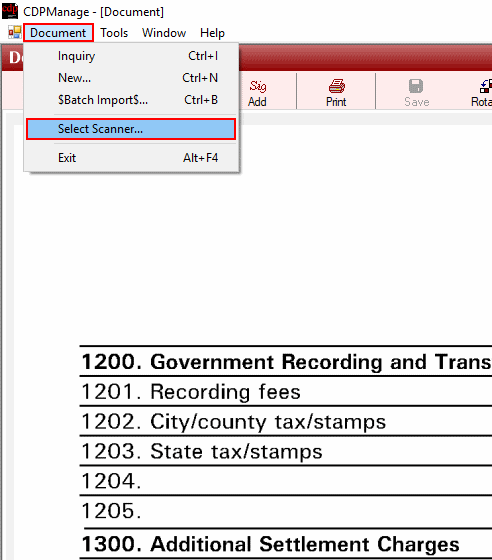This screenshot has height=560, width=492.
Task: Open the Help menu
Action: click(x=212, y=33)
